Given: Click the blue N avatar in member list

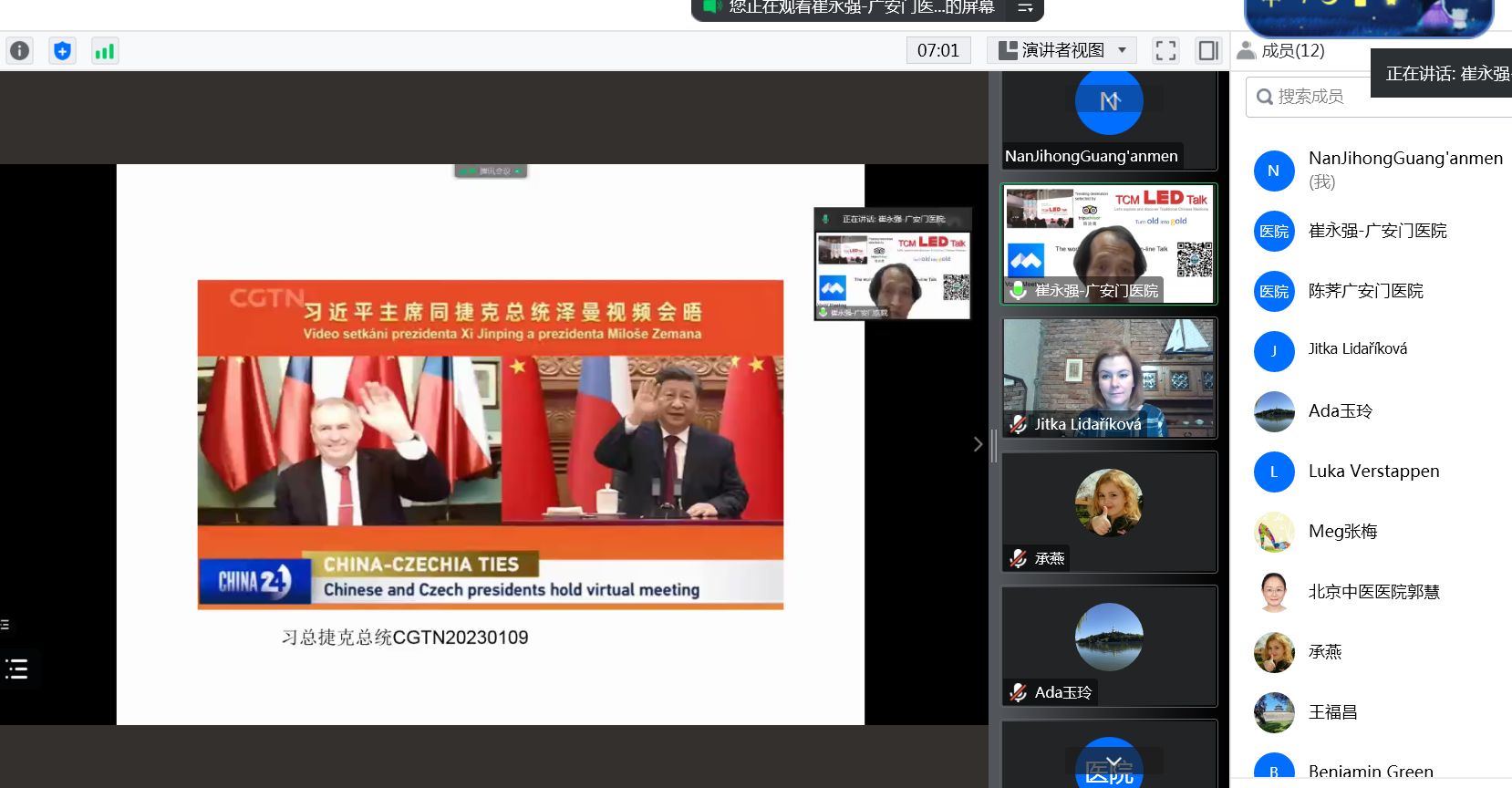Looking at the screenshot, I should click(1274, 171).
